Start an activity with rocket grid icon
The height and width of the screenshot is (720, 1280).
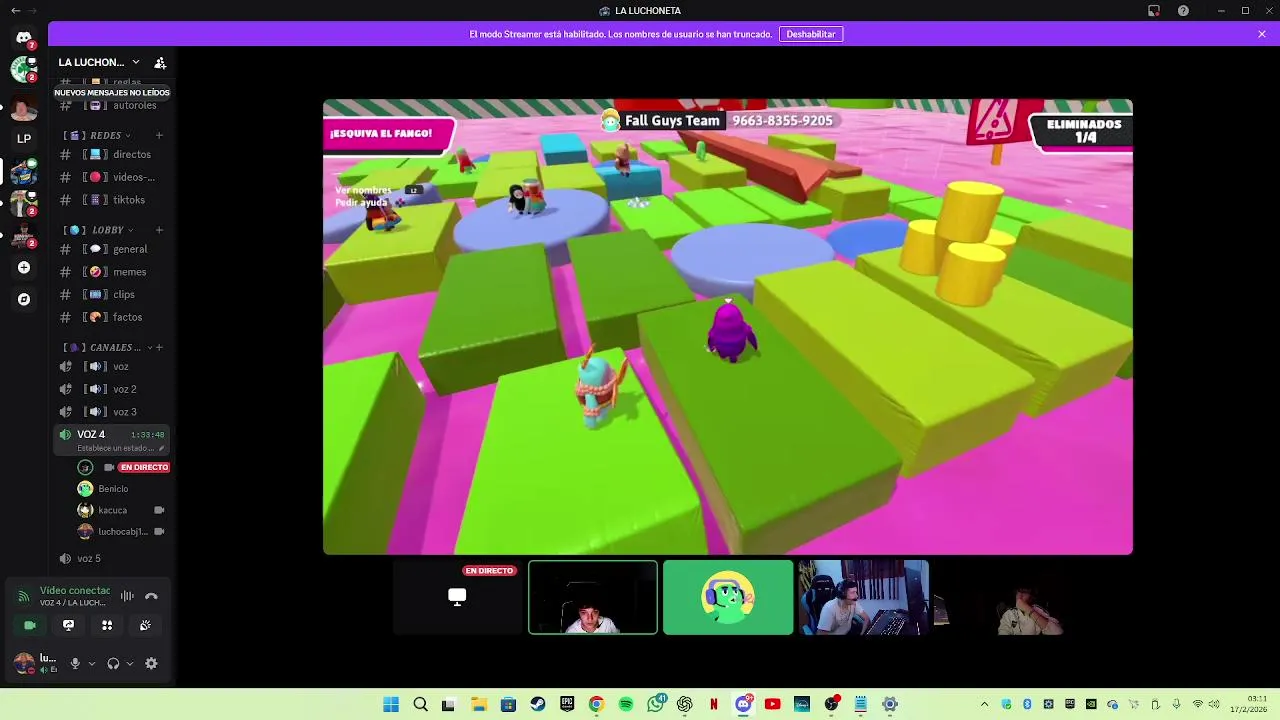pos(107,625)
